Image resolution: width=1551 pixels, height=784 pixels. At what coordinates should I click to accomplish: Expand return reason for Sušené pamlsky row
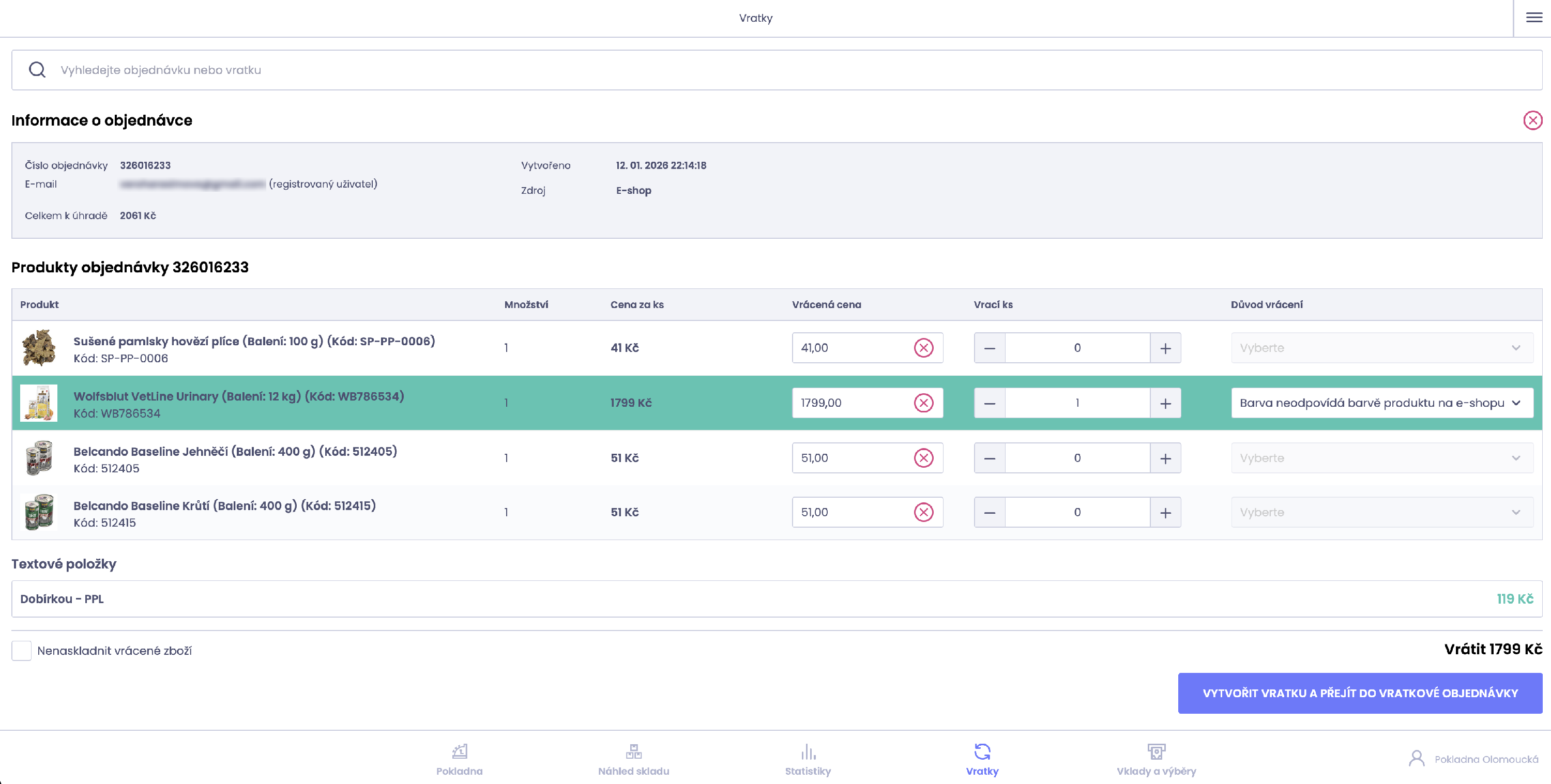[x=1381, y=348]
